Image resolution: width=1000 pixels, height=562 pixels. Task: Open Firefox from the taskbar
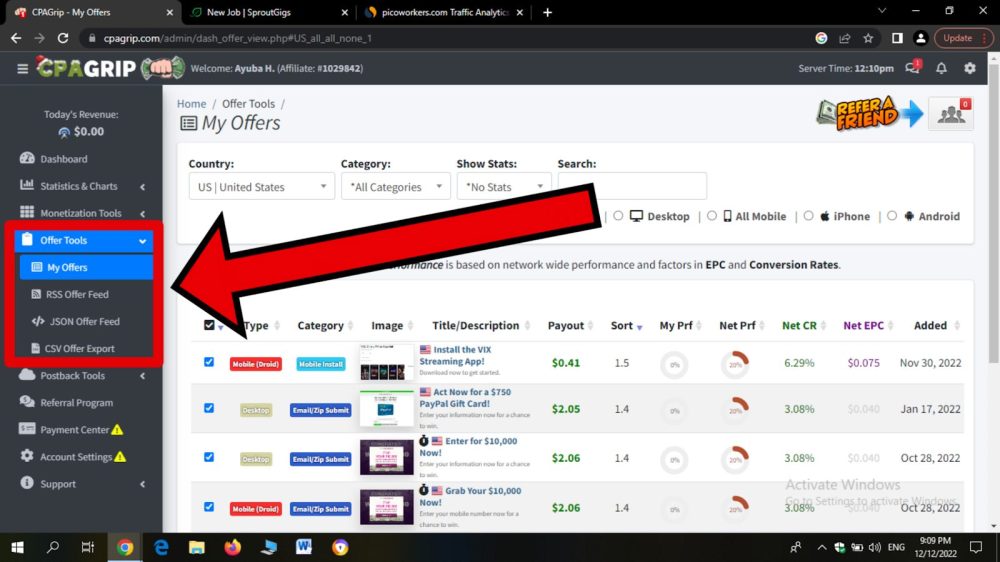pyautogui.click(x=233, y=547)
